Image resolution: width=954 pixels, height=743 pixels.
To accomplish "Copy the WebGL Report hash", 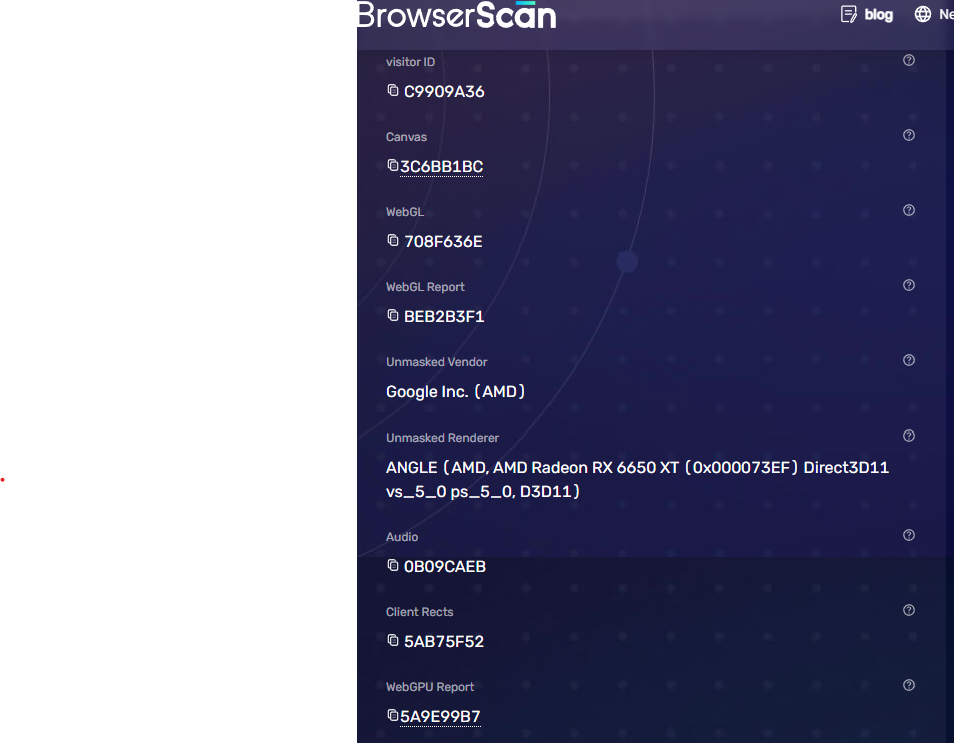I will 393,316.
